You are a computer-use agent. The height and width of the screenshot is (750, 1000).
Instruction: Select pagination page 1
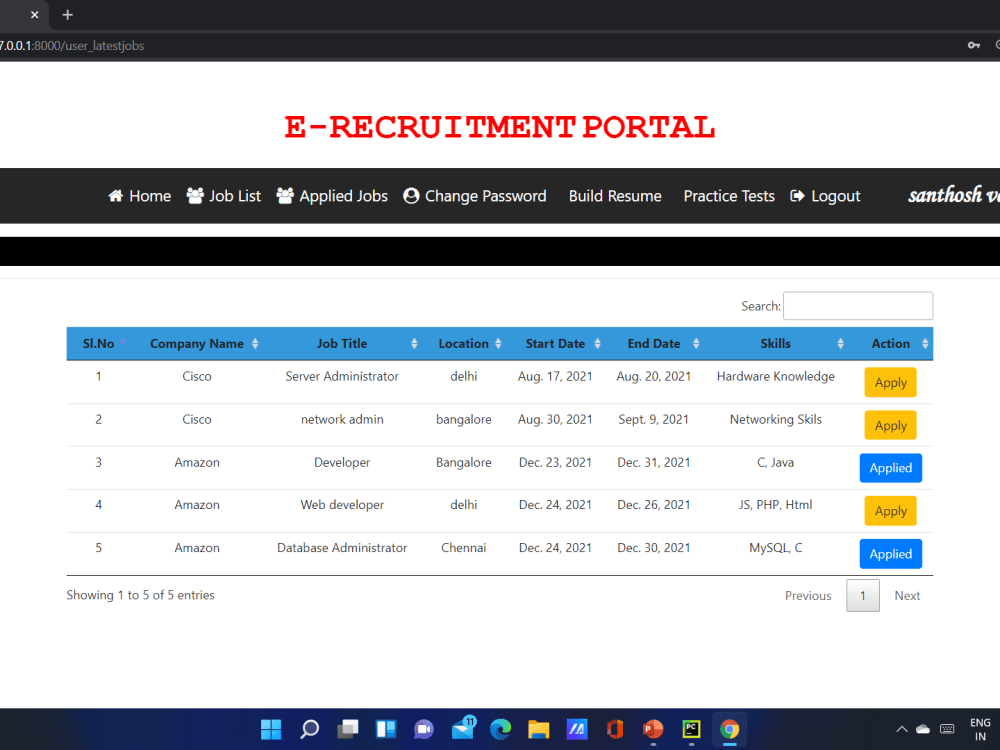point(863,596)
